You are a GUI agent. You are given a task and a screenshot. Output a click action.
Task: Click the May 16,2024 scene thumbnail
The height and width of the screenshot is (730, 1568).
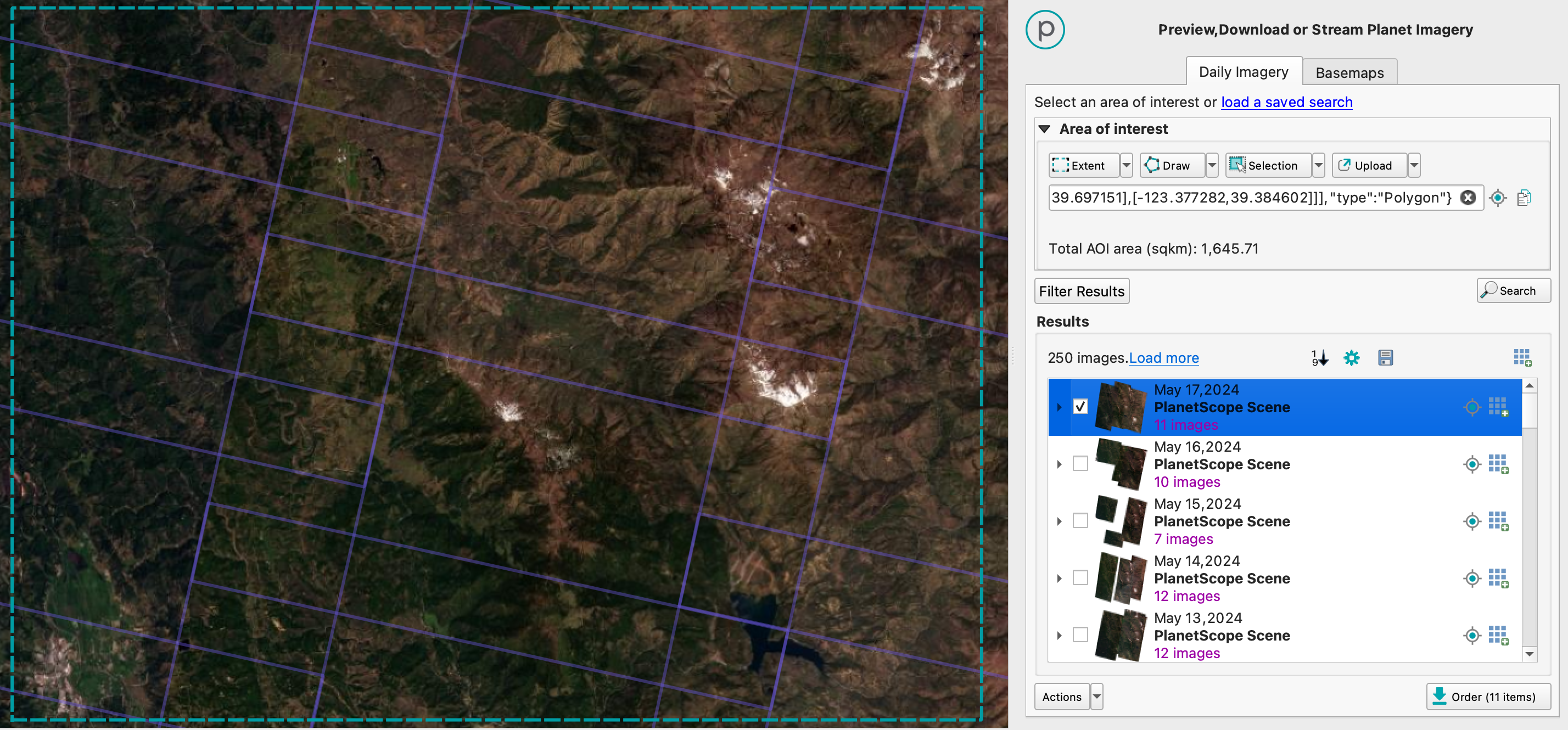pyautogui.click(x=1121, y=464)
